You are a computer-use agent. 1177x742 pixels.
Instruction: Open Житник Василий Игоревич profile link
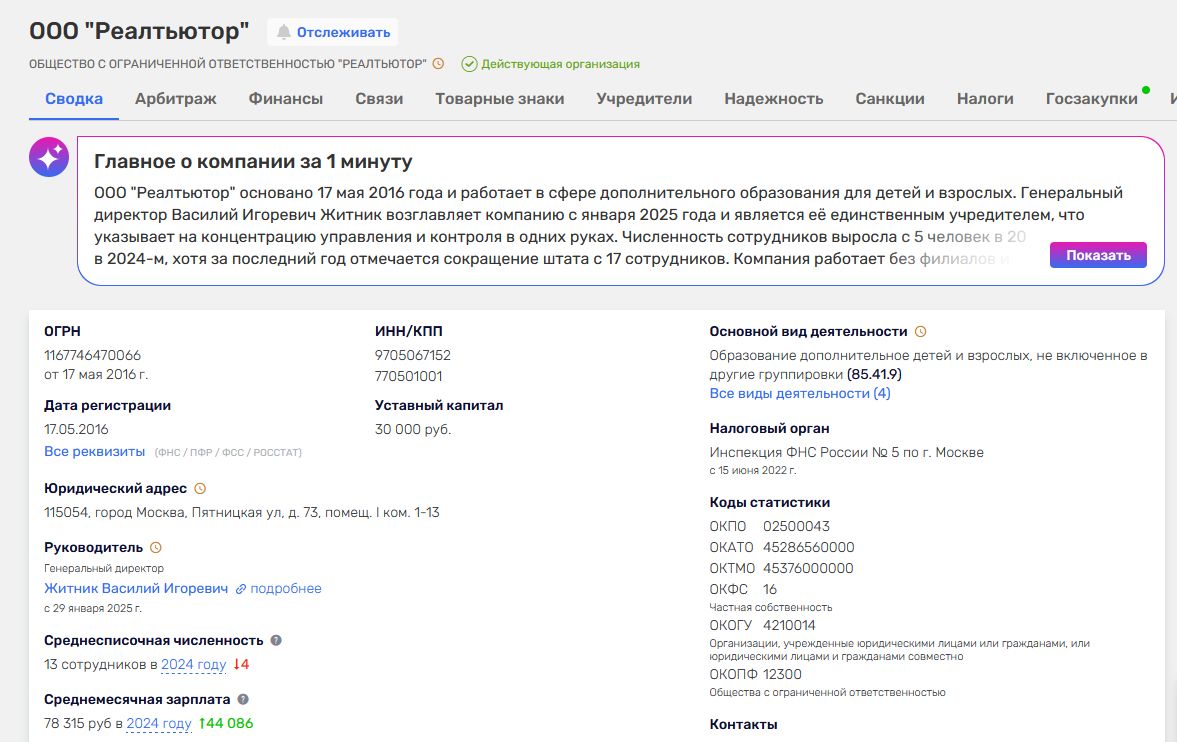(x=136, y=589)
